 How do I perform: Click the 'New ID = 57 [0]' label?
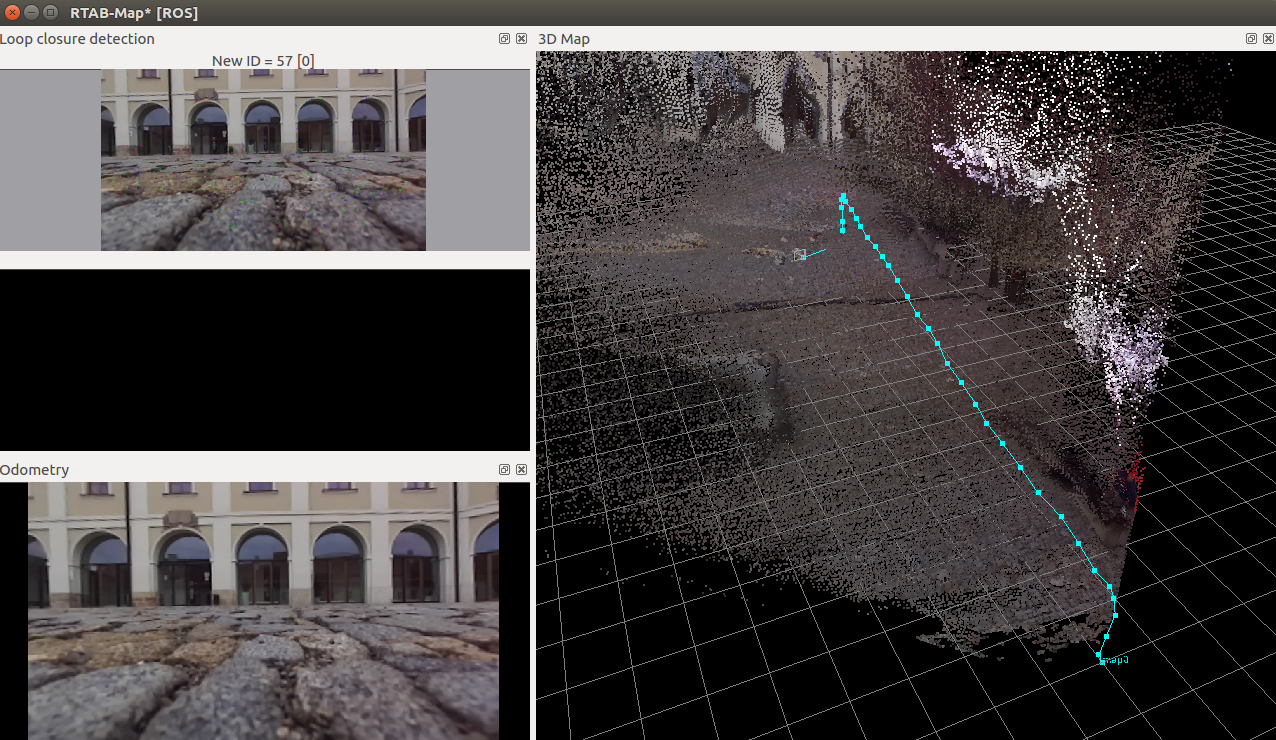(263, 61)
